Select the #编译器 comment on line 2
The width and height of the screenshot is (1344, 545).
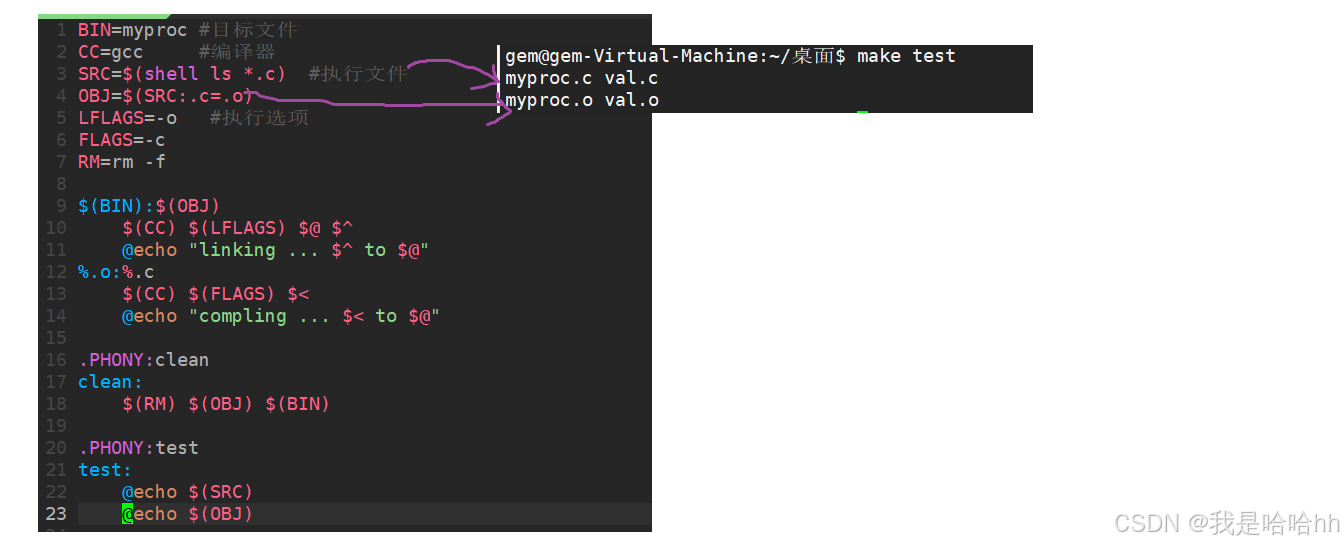[237, 52]
